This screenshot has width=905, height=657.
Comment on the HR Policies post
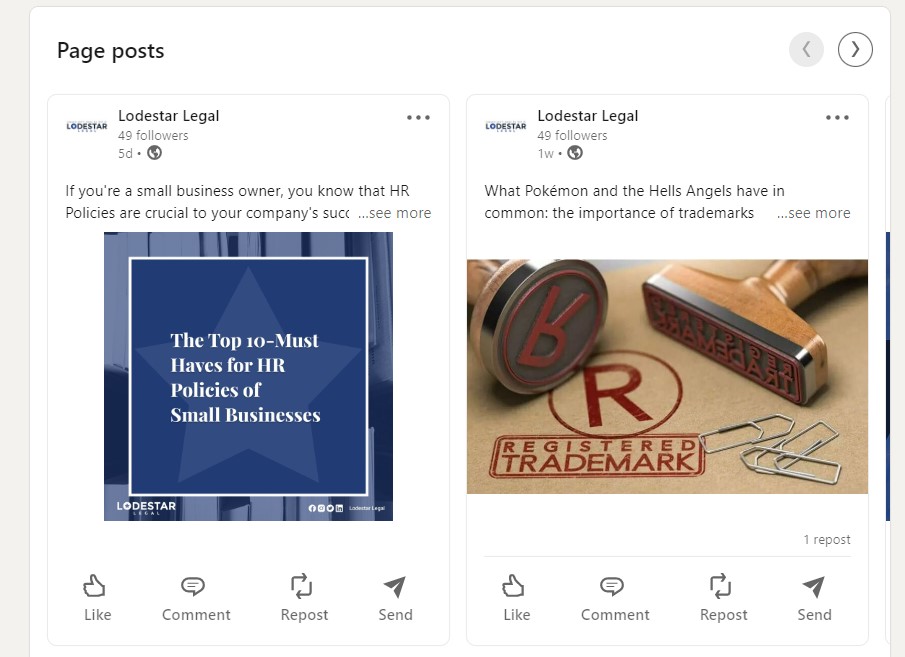pos(196,598)
